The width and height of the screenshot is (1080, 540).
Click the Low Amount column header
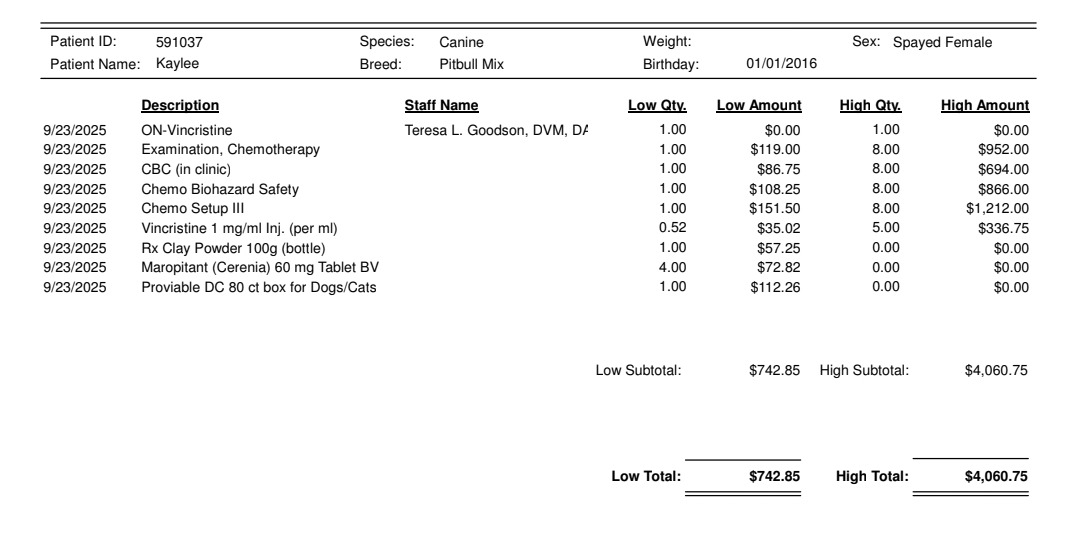click(759, 106)
